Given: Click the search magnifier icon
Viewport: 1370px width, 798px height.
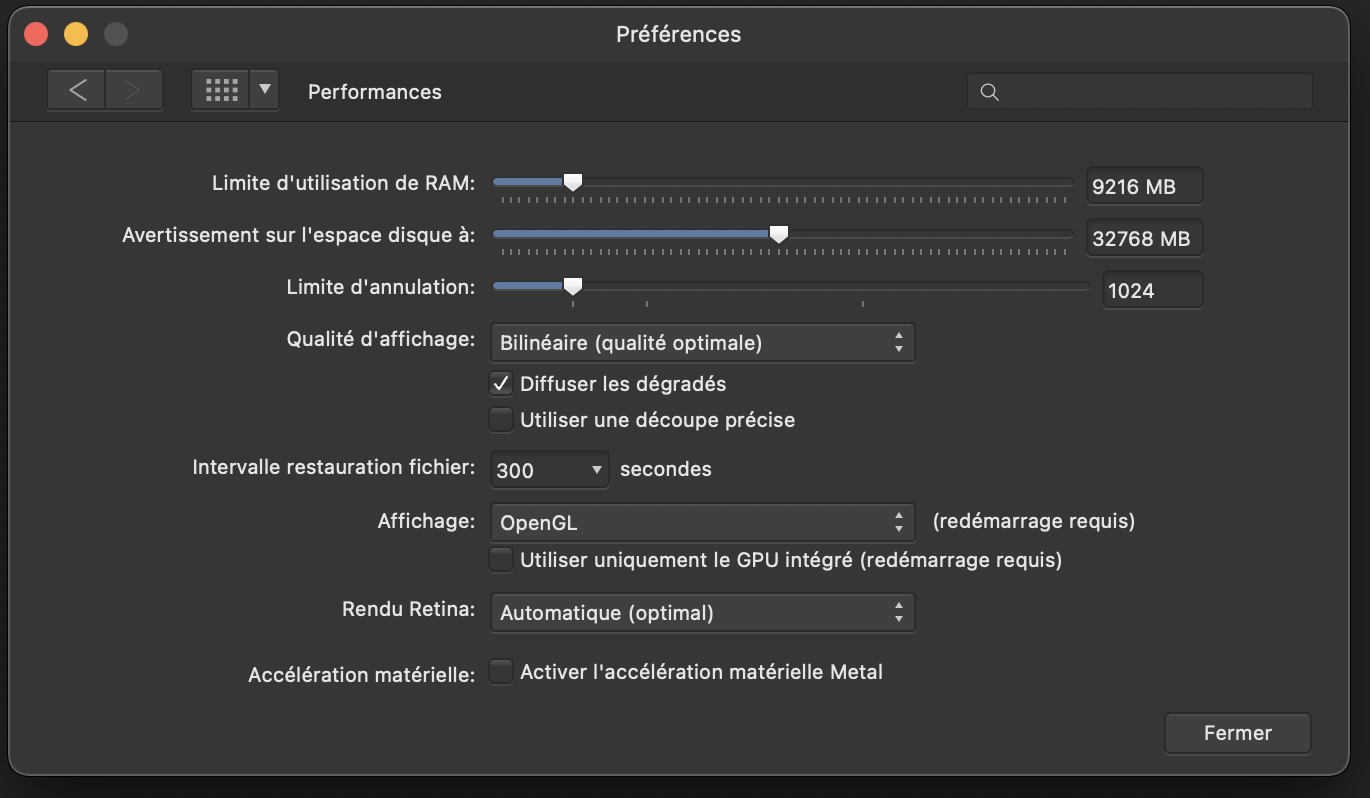Looking at the screenshot, I should (x=990, y=92).
